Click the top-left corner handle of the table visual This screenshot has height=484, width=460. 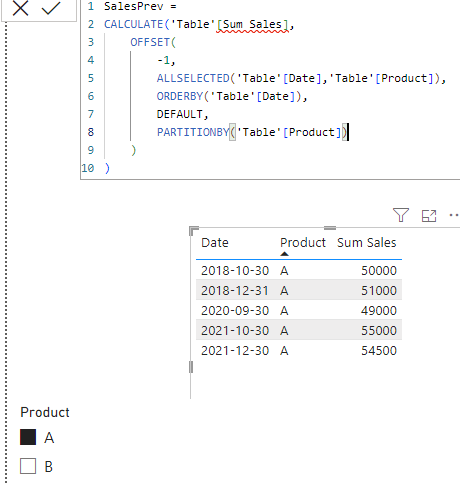point(193,230)
